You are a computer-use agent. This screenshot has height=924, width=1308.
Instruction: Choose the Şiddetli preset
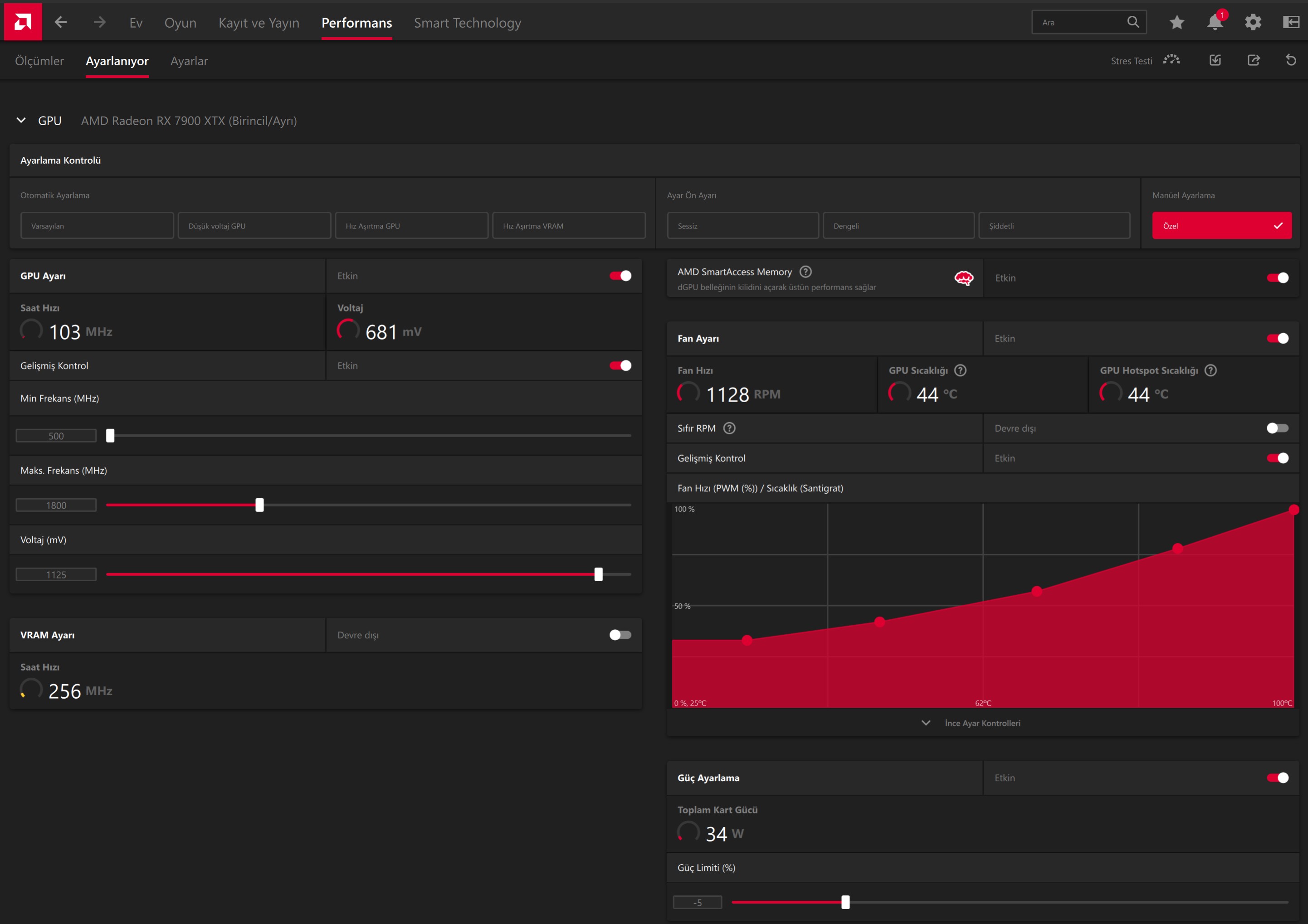click(x=1054, y=226)
